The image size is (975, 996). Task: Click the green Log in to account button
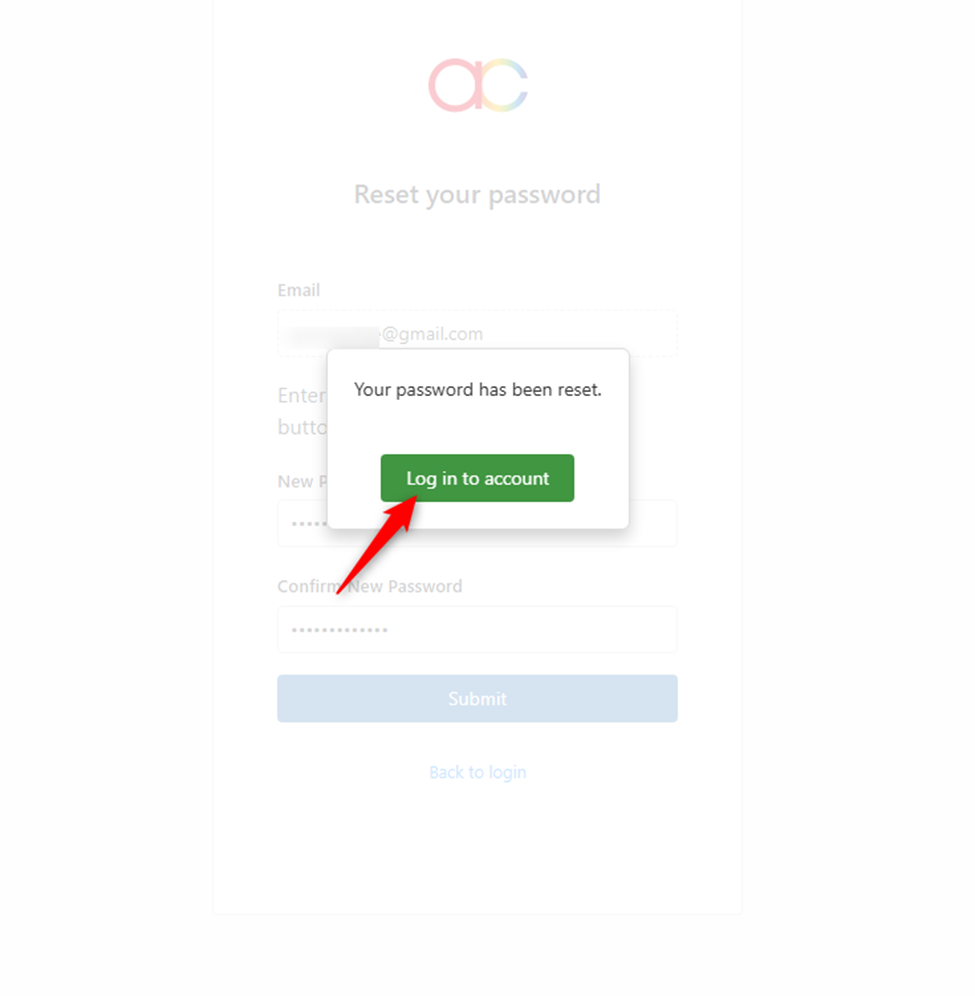(477, 478)
